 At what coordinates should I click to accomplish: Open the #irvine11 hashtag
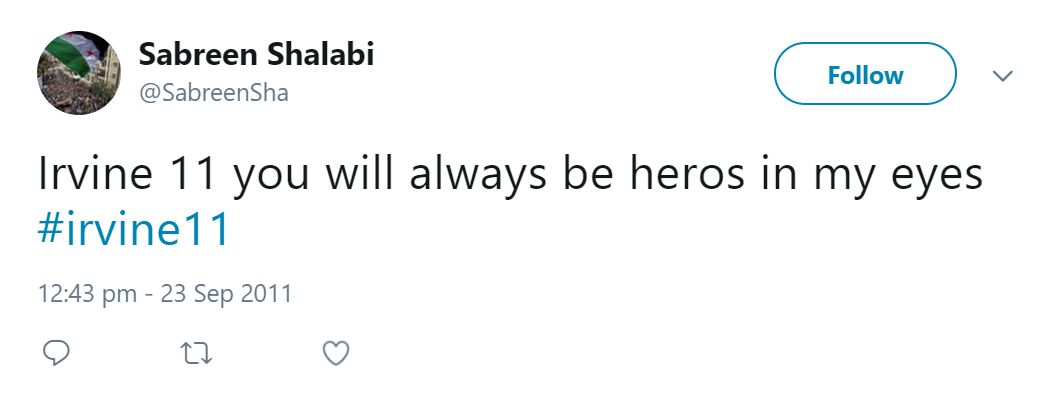point(134,230)
